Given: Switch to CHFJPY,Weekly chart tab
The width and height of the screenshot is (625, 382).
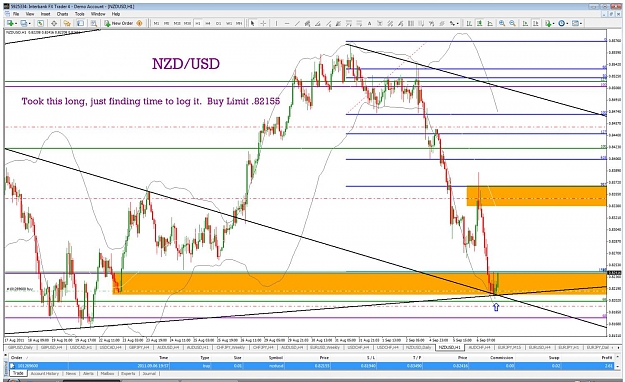Looking at the screenshot, I should point(231,347).
